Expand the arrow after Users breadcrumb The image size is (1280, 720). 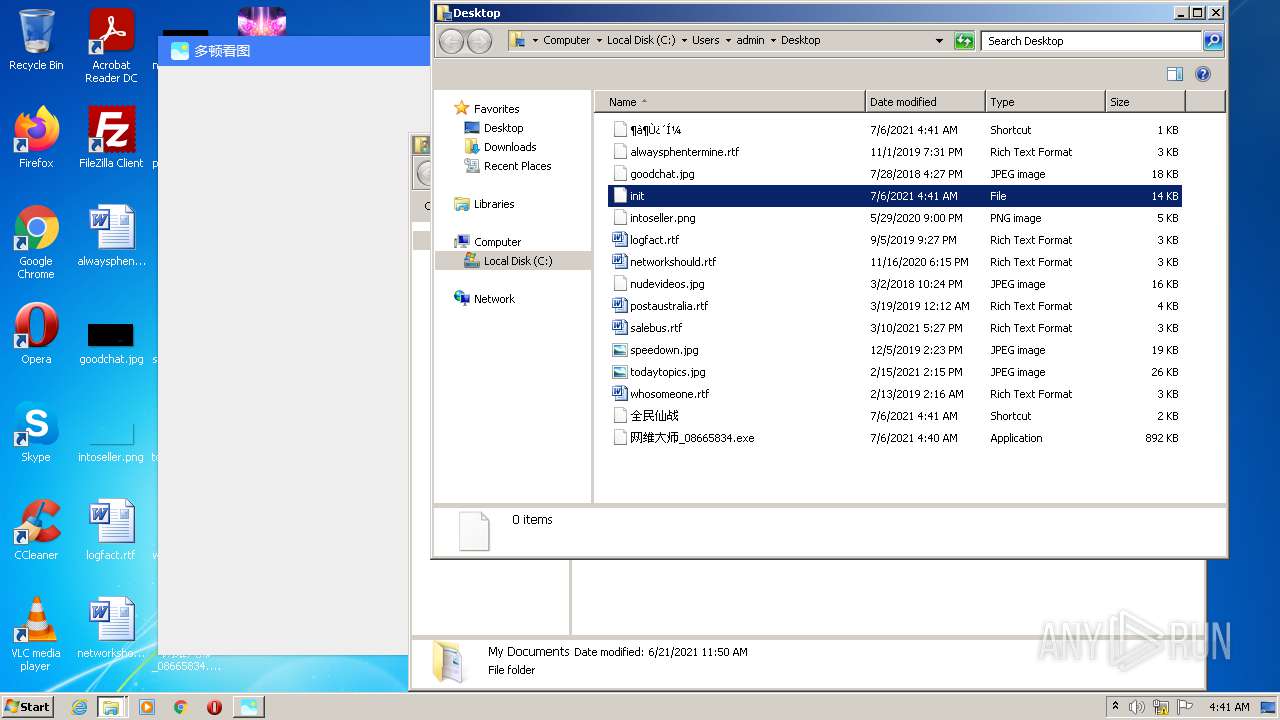point(728,41)
